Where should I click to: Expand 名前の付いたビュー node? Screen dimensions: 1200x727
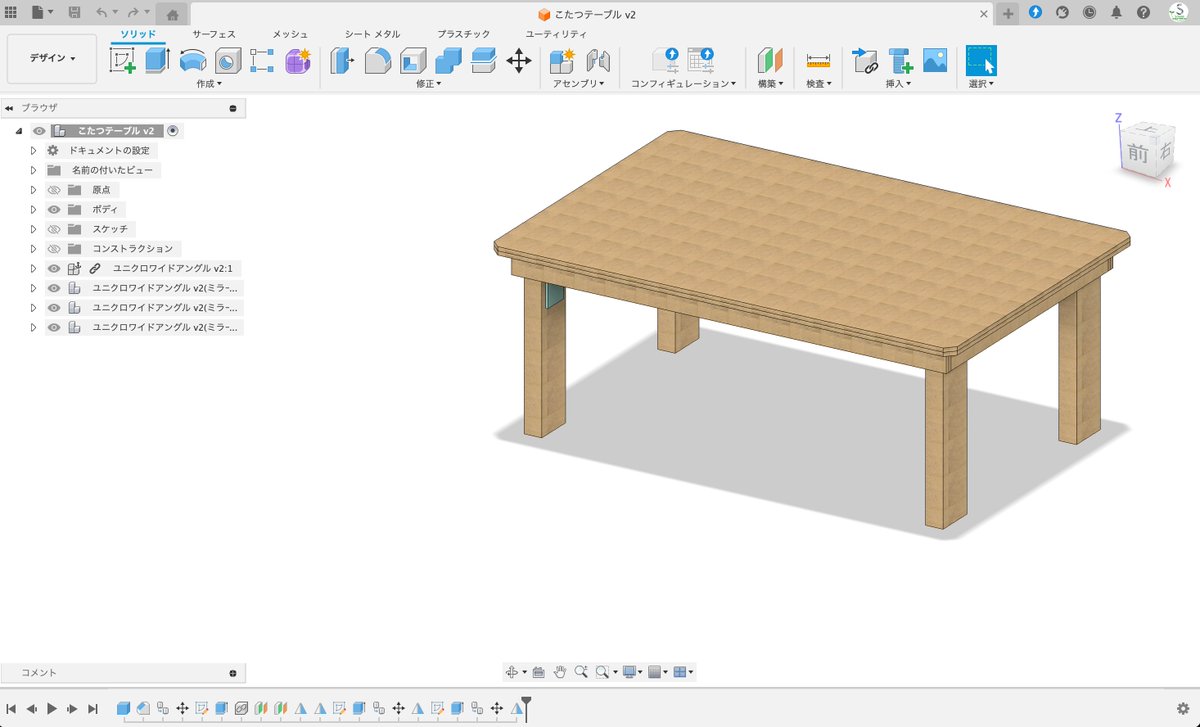[x=33, y=170]
